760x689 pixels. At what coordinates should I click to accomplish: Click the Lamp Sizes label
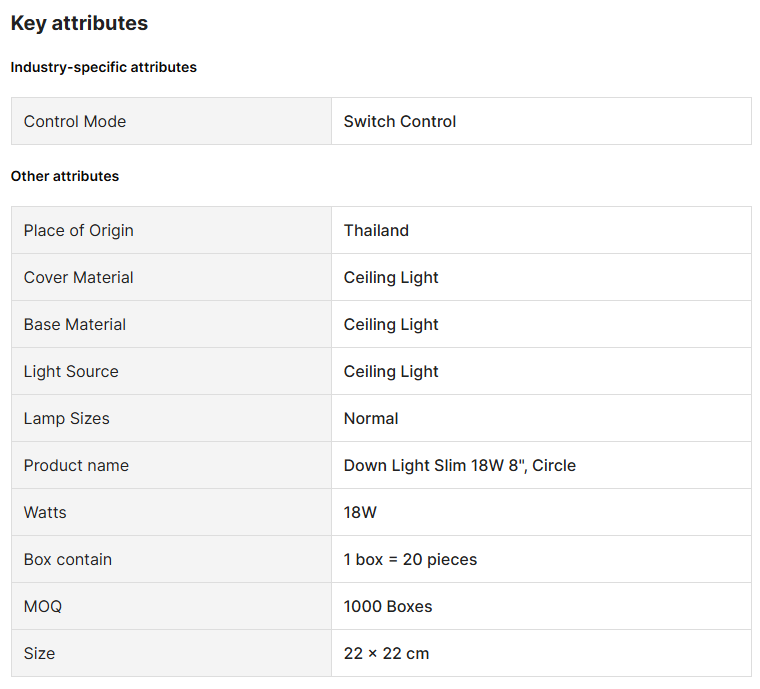(x=67, y=418)
